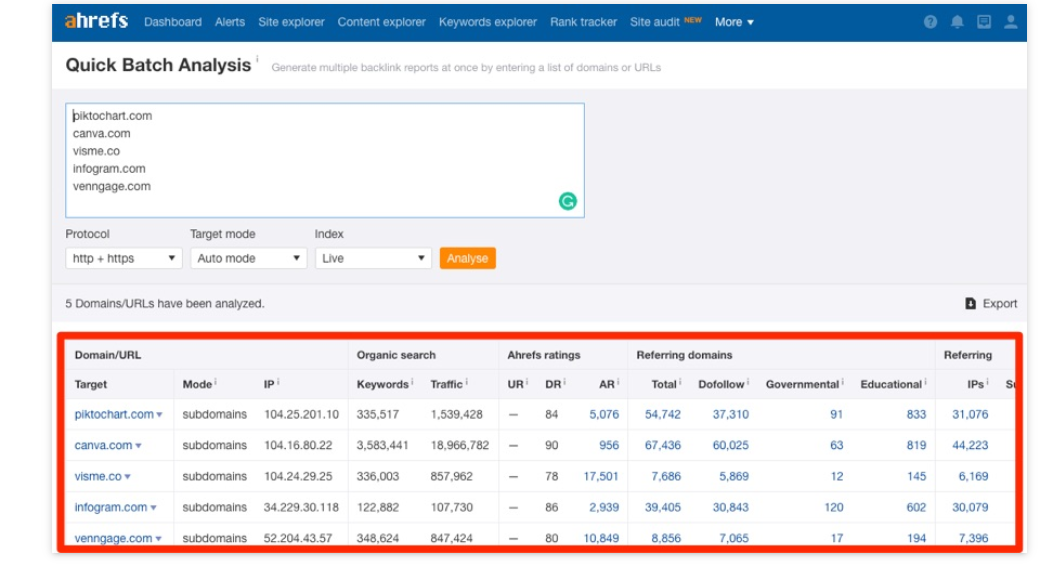
Task: Click the Dofollow column header
Action: tap(721, 384)
